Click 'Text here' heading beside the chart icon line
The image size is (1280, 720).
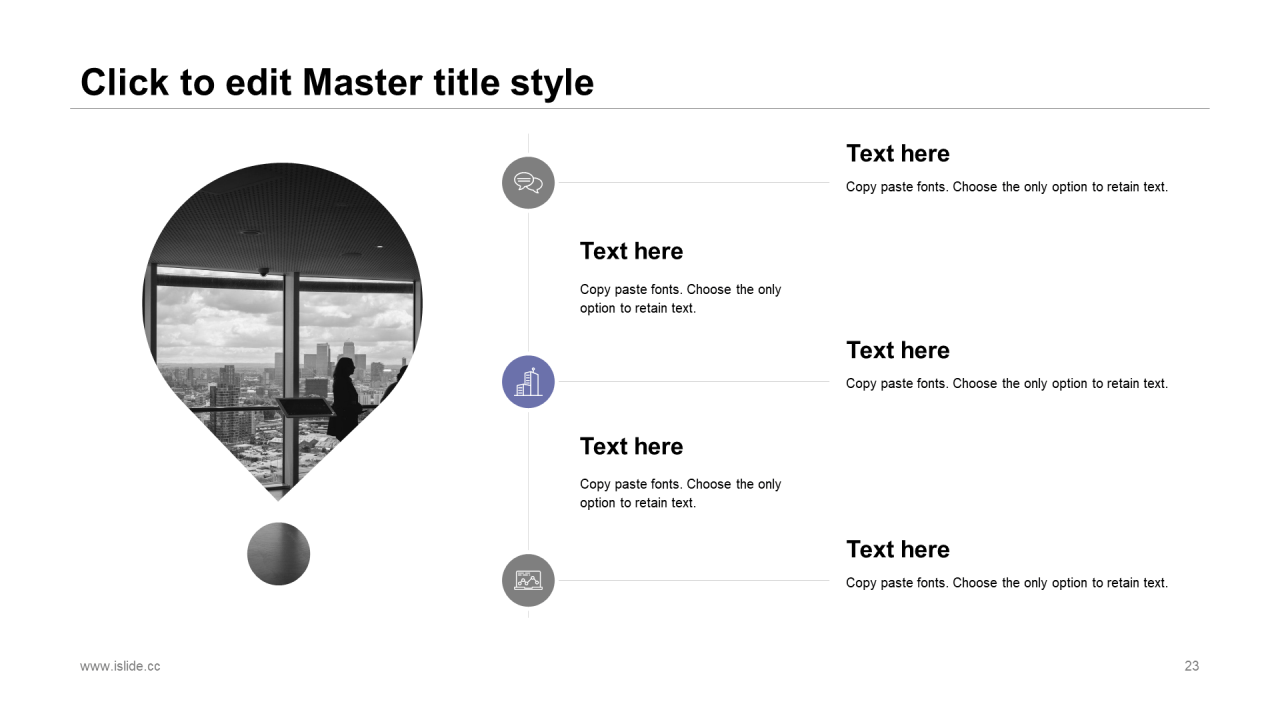tap(898, 549)
